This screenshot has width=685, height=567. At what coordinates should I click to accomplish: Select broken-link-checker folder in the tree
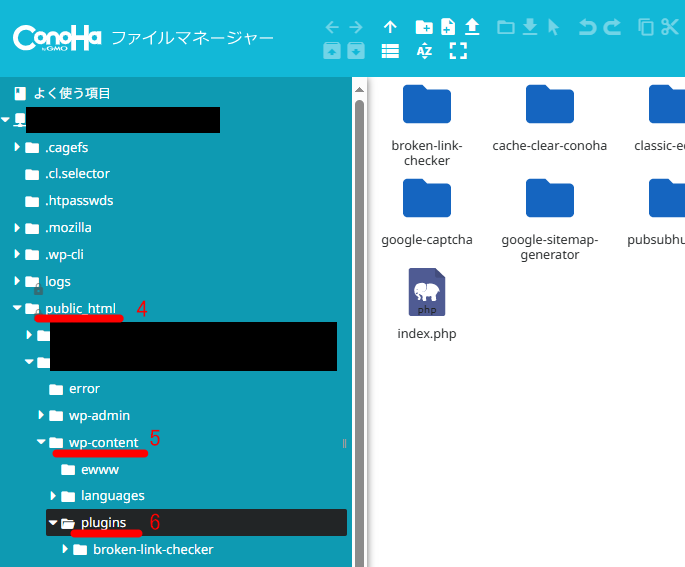pyautogui.click(x=143, y=550)
